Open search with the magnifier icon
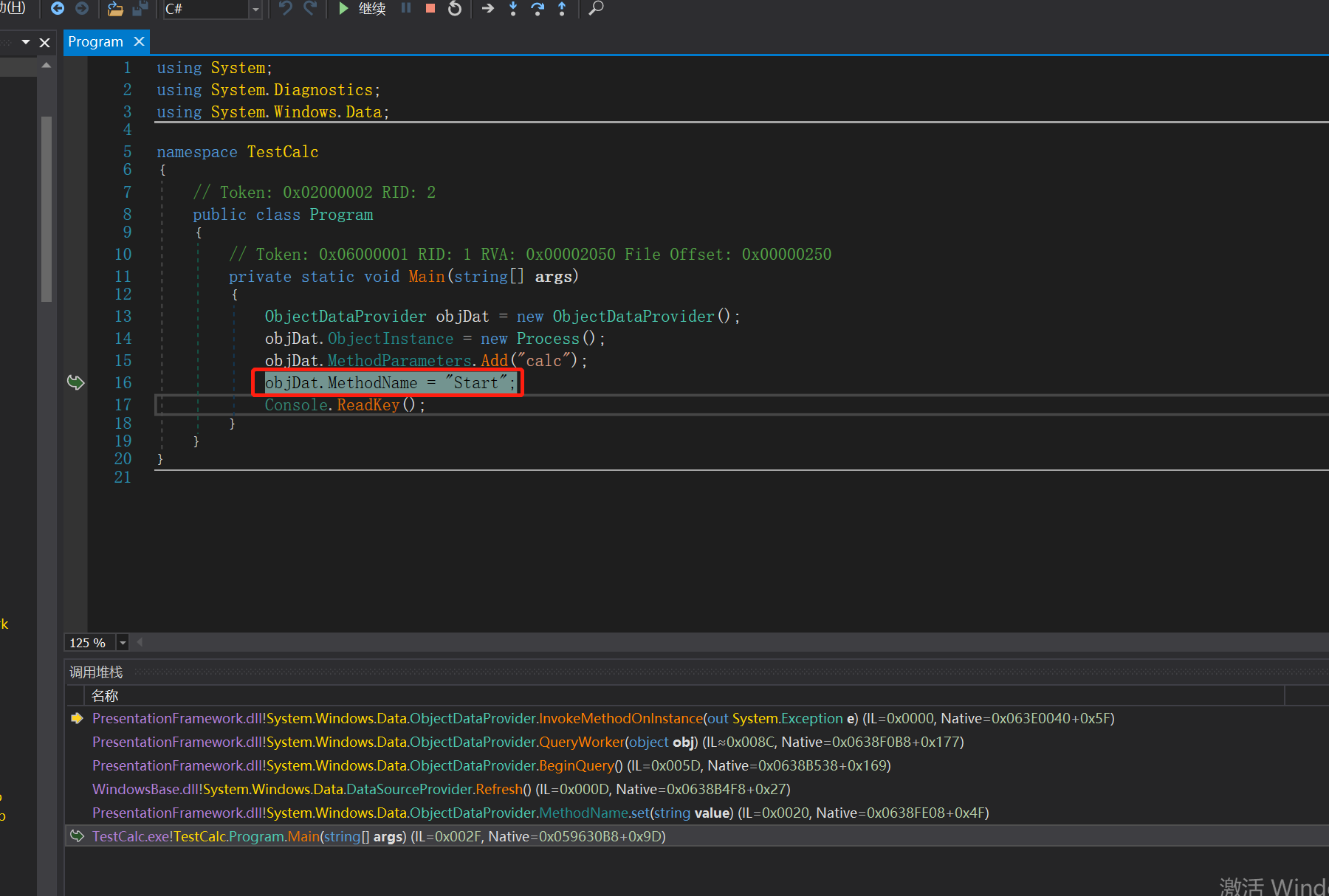The height and width of the screenshot is (896, 1329). [597, 9]
